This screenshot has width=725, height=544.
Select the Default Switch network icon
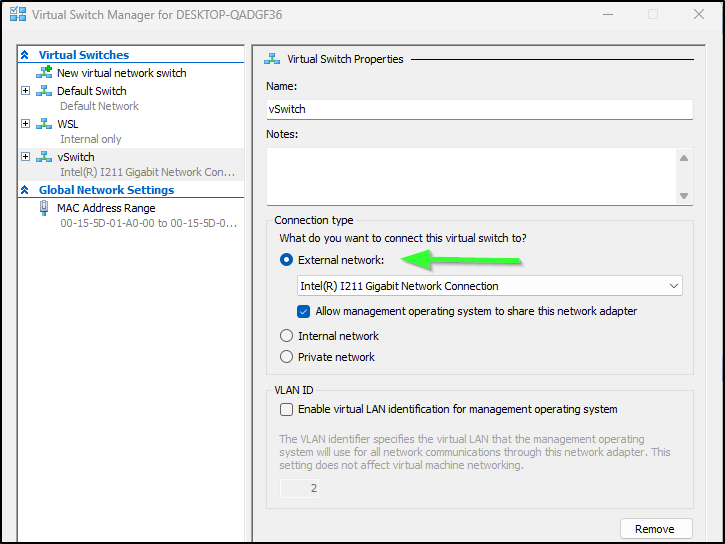tap(44, 91)
